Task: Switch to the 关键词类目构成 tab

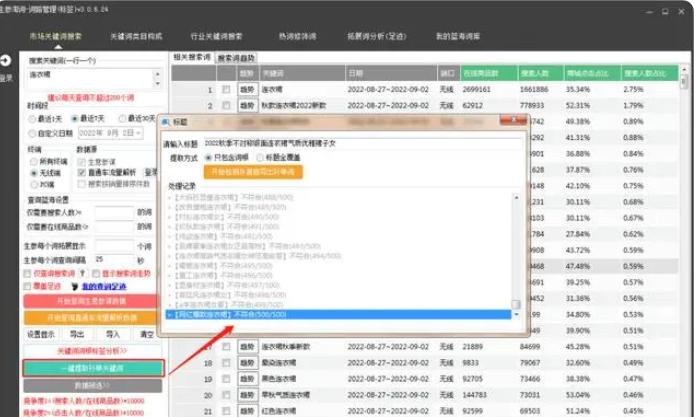Action: 136,36
